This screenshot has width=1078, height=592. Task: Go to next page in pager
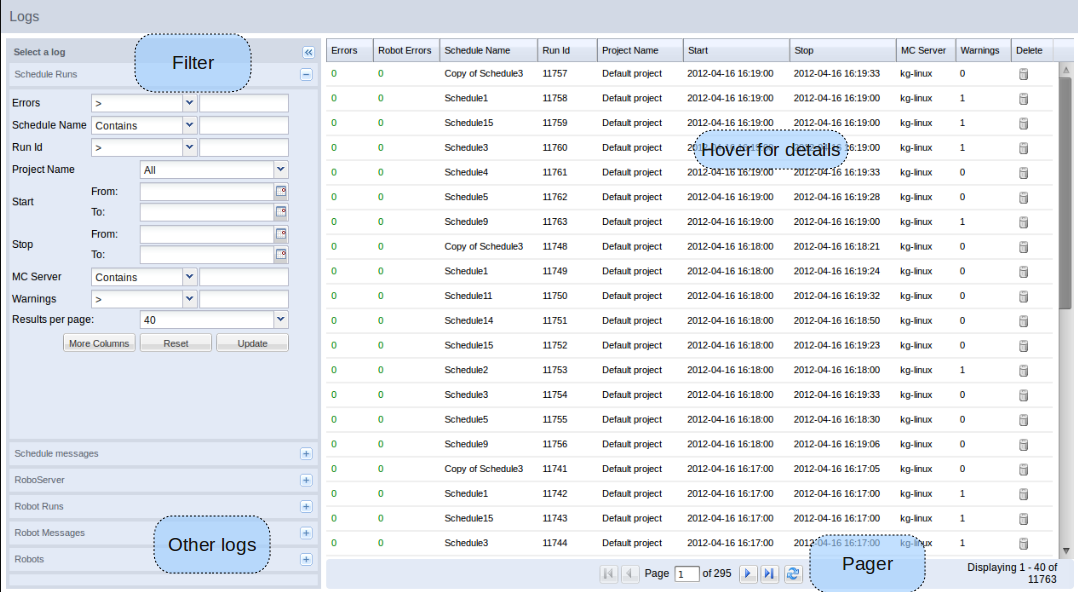(x=747, y=574)
